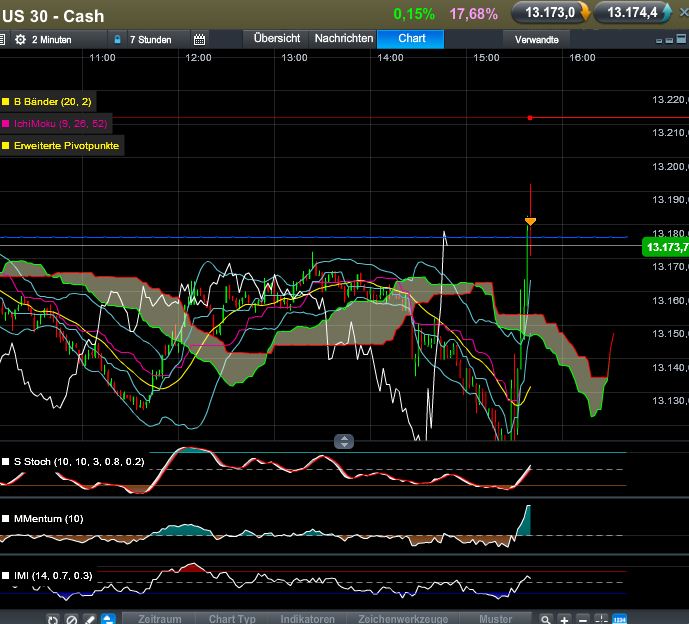Screen dimensions: 689x624
Task: Click the sell price button 13.173,0
Action: tap(549, 13)
